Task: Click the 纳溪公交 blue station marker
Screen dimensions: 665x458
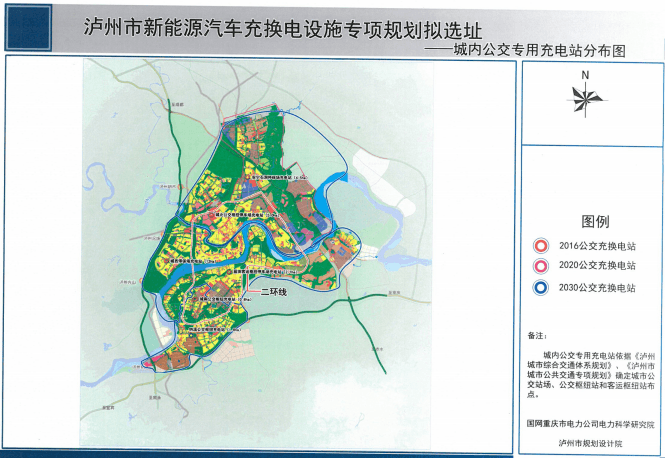Action: coord(191,335)
